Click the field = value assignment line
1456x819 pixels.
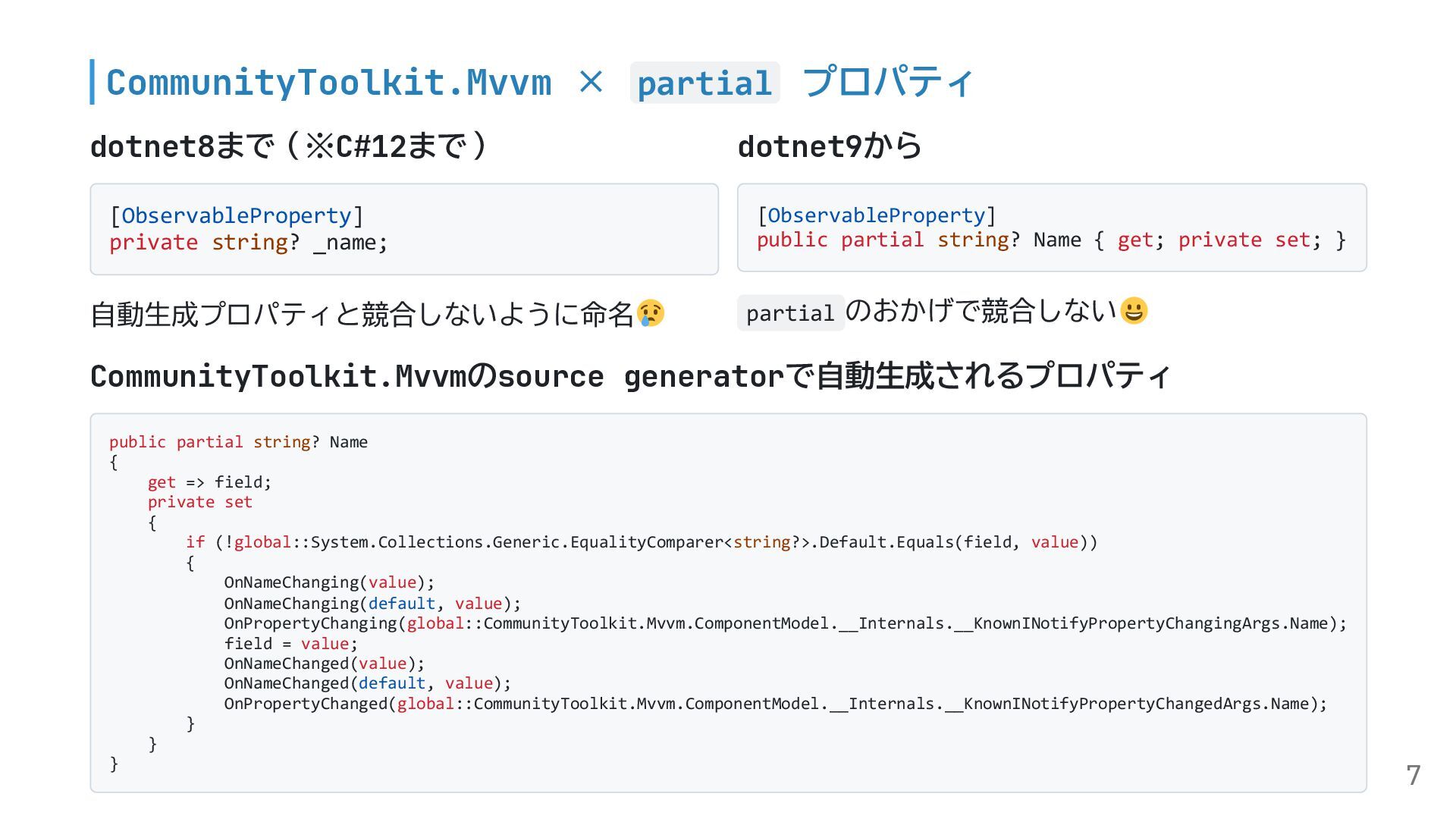[290, 644]
